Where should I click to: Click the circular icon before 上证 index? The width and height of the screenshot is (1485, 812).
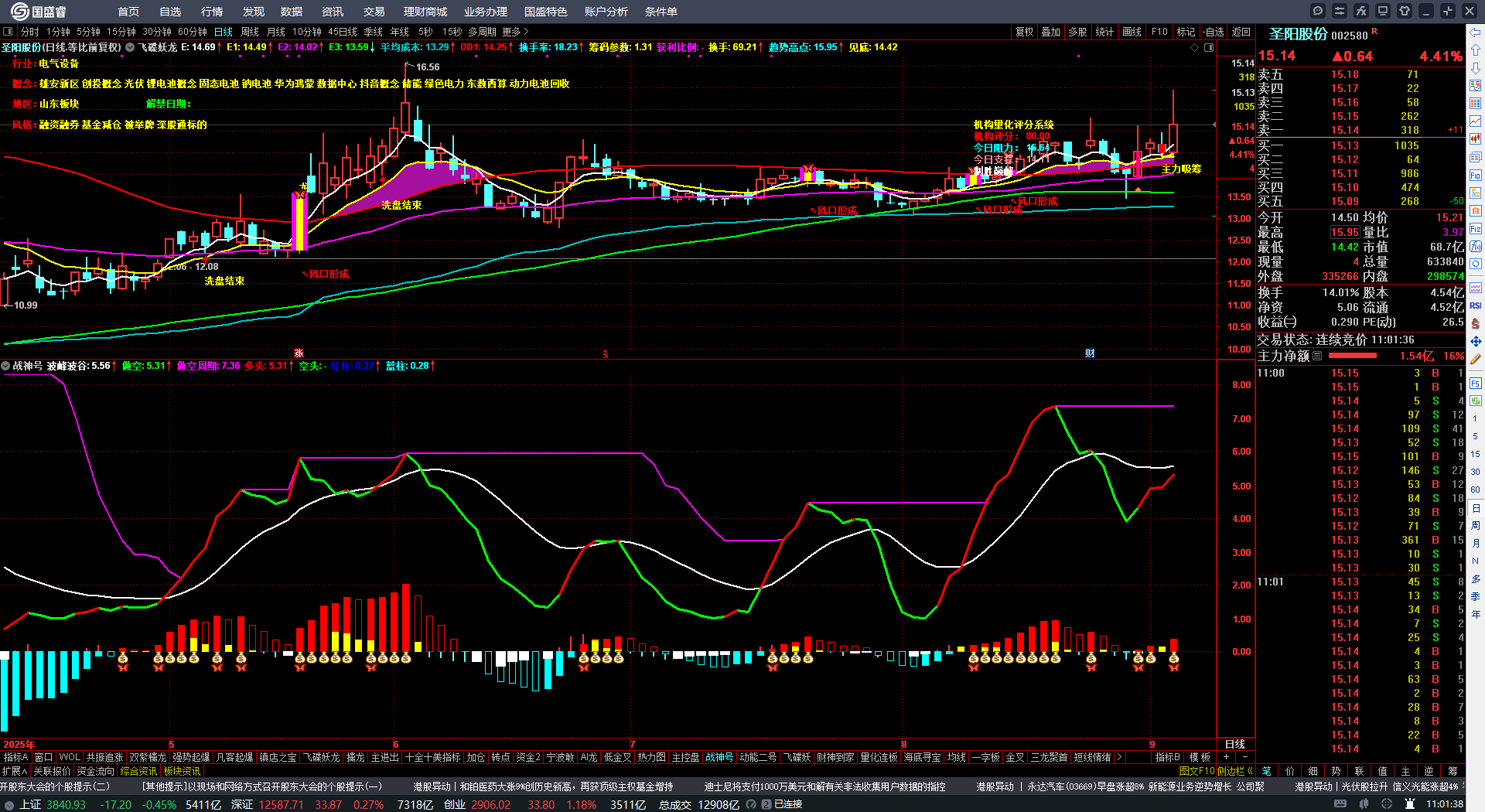coord(9,805)
